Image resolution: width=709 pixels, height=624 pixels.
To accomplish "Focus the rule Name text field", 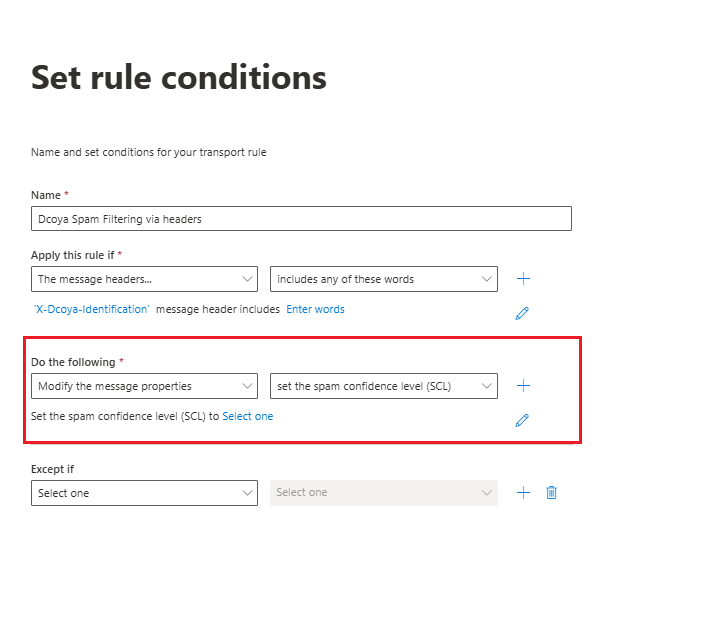I will (301, 219).
